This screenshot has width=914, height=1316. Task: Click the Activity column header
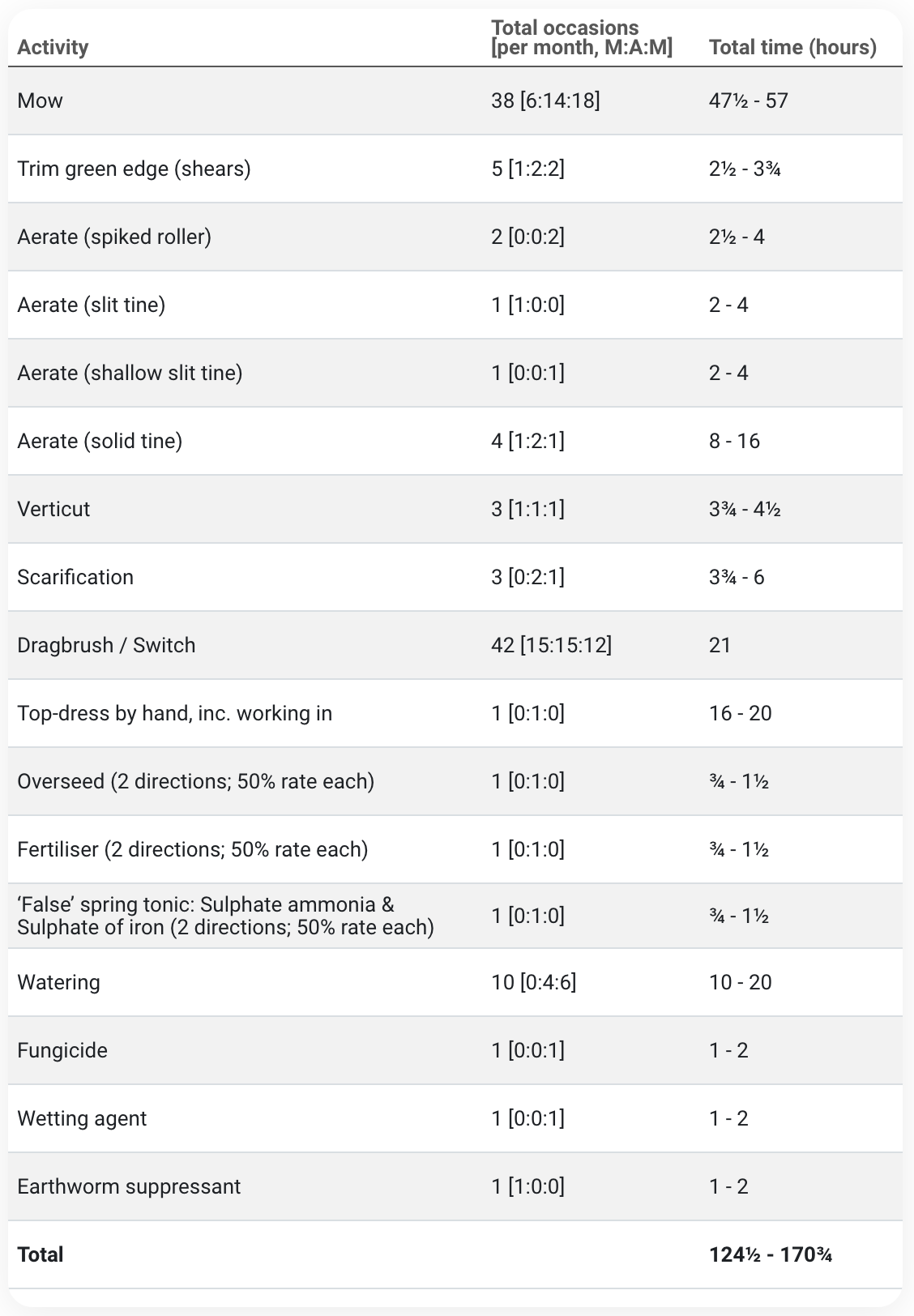pyautogui.click(x=53, y=47)
